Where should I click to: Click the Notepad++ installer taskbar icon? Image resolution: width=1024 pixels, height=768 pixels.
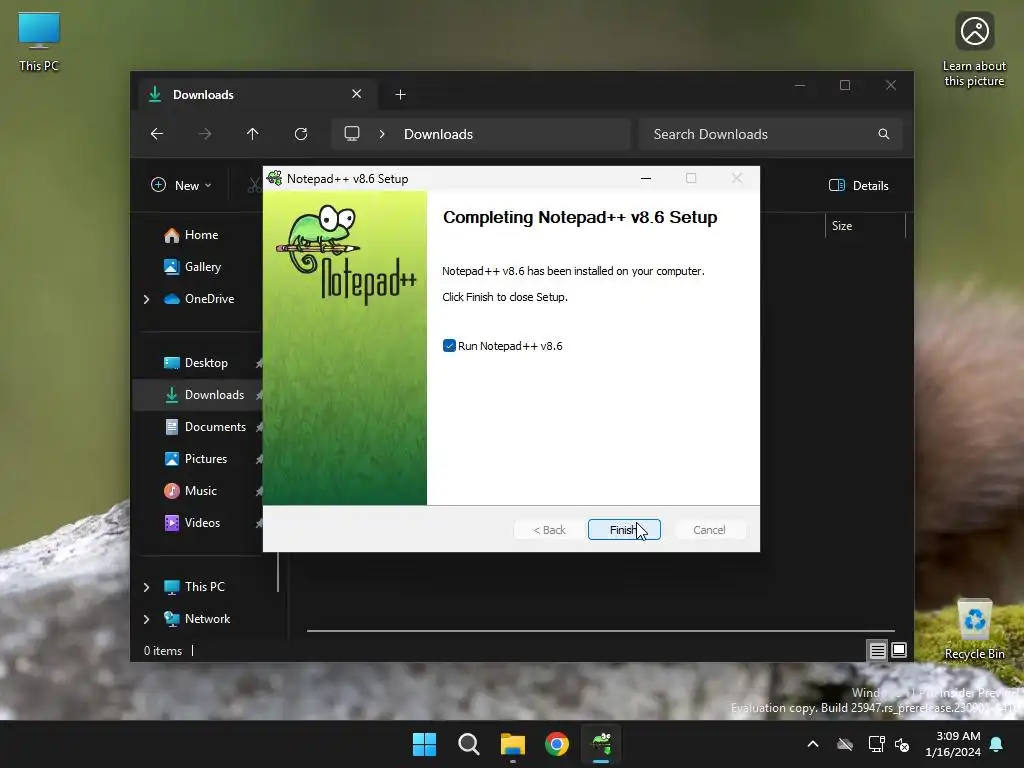coord(601,744)
